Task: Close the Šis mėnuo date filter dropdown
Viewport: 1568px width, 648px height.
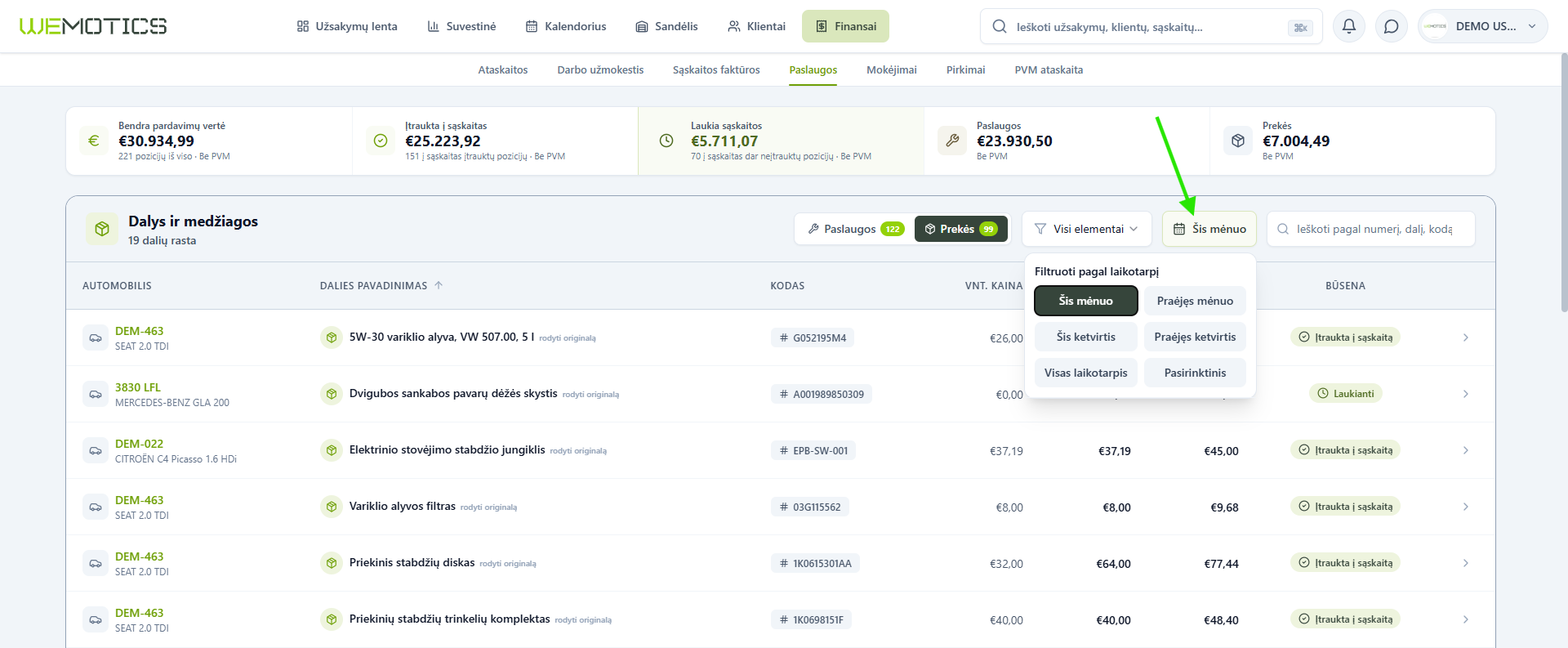Action: pos(1209,229)
